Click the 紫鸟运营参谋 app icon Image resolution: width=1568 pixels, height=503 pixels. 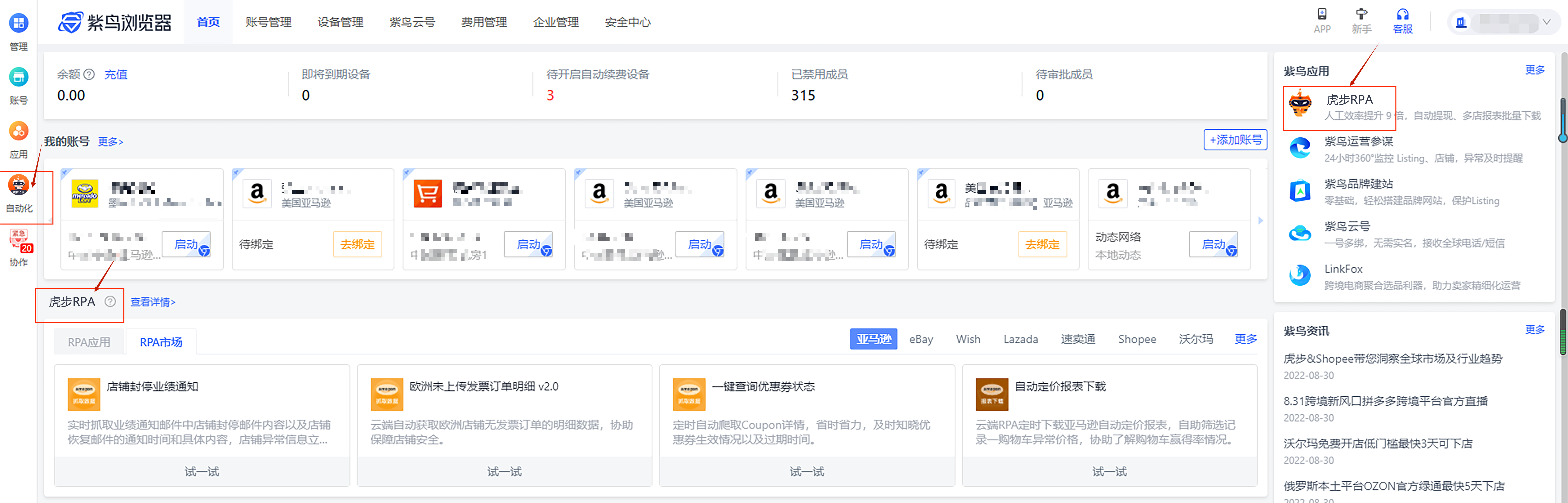coord(1300,148)
